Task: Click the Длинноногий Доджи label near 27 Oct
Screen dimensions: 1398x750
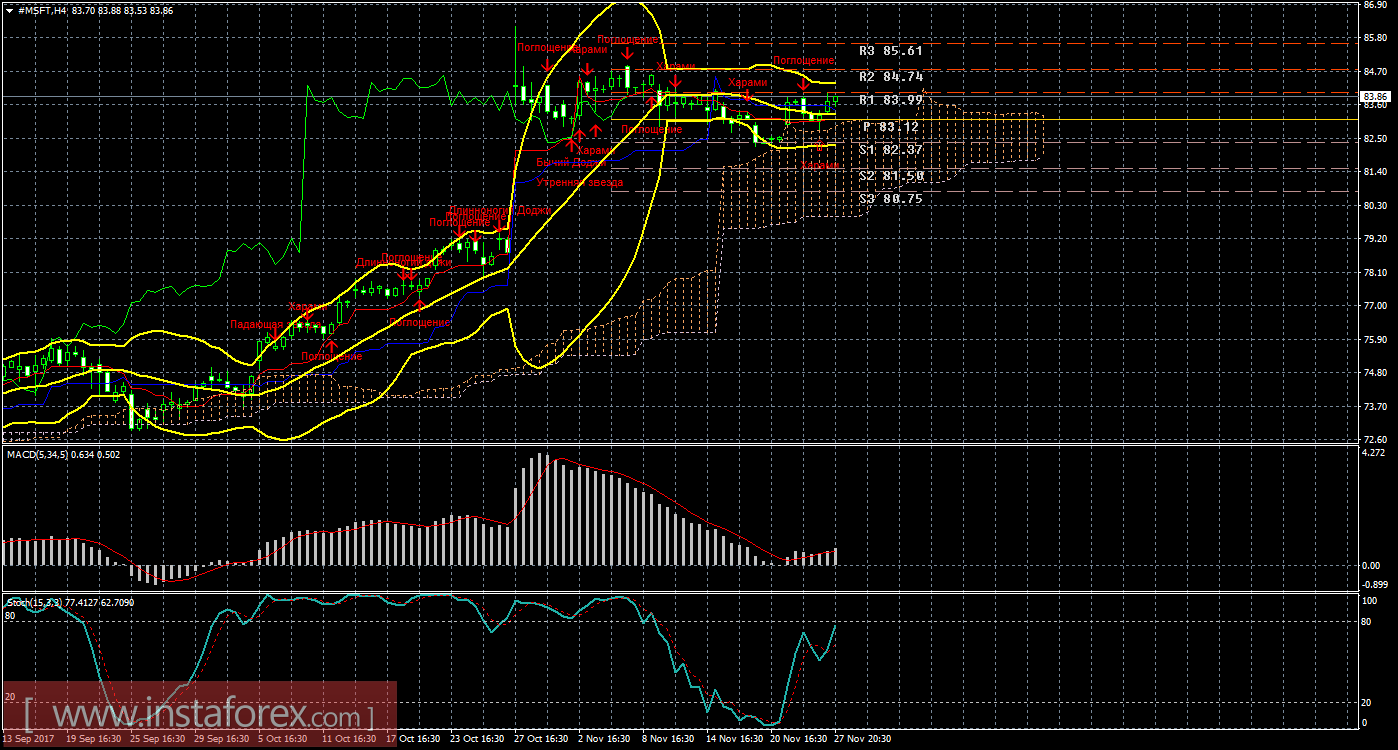Action: click(x=500, y=210)
